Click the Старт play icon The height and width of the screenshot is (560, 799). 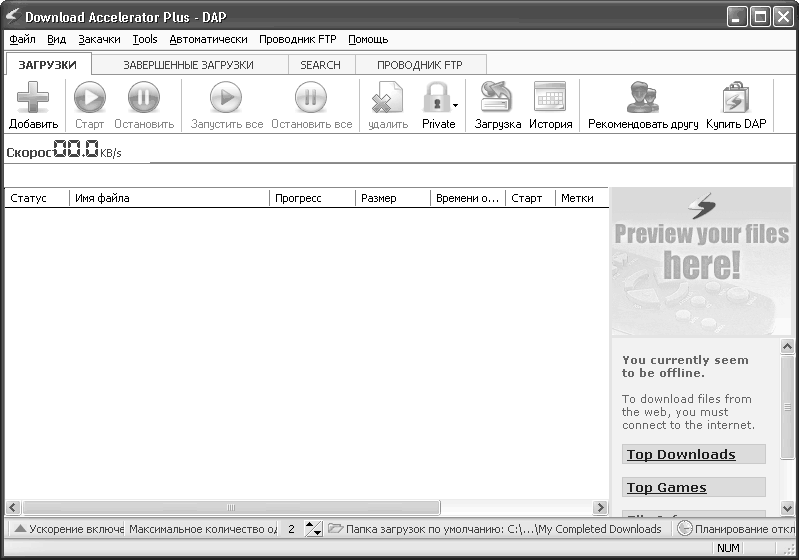(x=90, y=97)
